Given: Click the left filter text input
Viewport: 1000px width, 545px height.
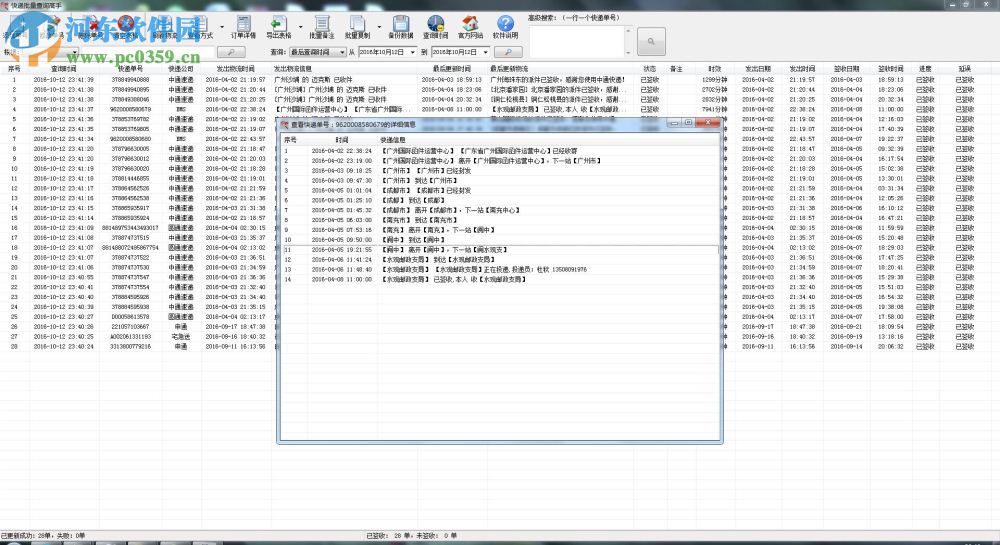Looking at the screenshot, I should pos(148,52).
